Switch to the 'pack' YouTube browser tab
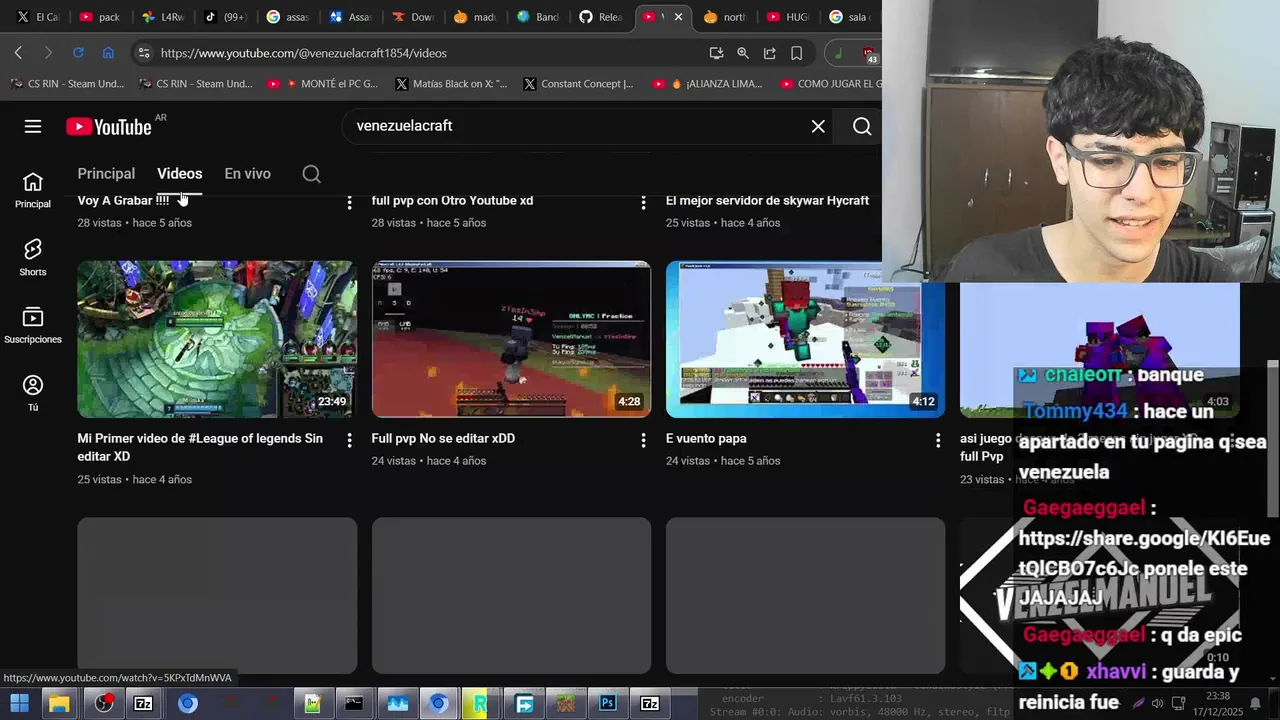Image resolution: width=1280 pixels, height=720 pixels. point(99,17)
